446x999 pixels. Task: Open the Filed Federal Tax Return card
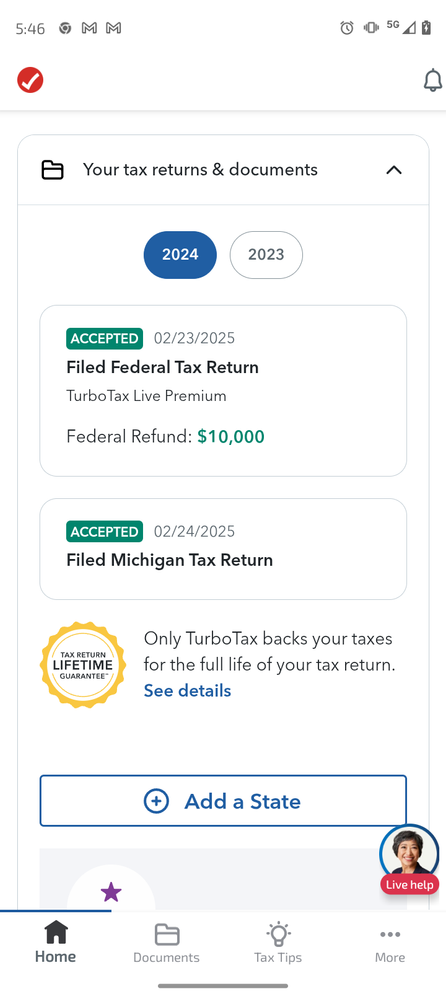tap(223, 391)
